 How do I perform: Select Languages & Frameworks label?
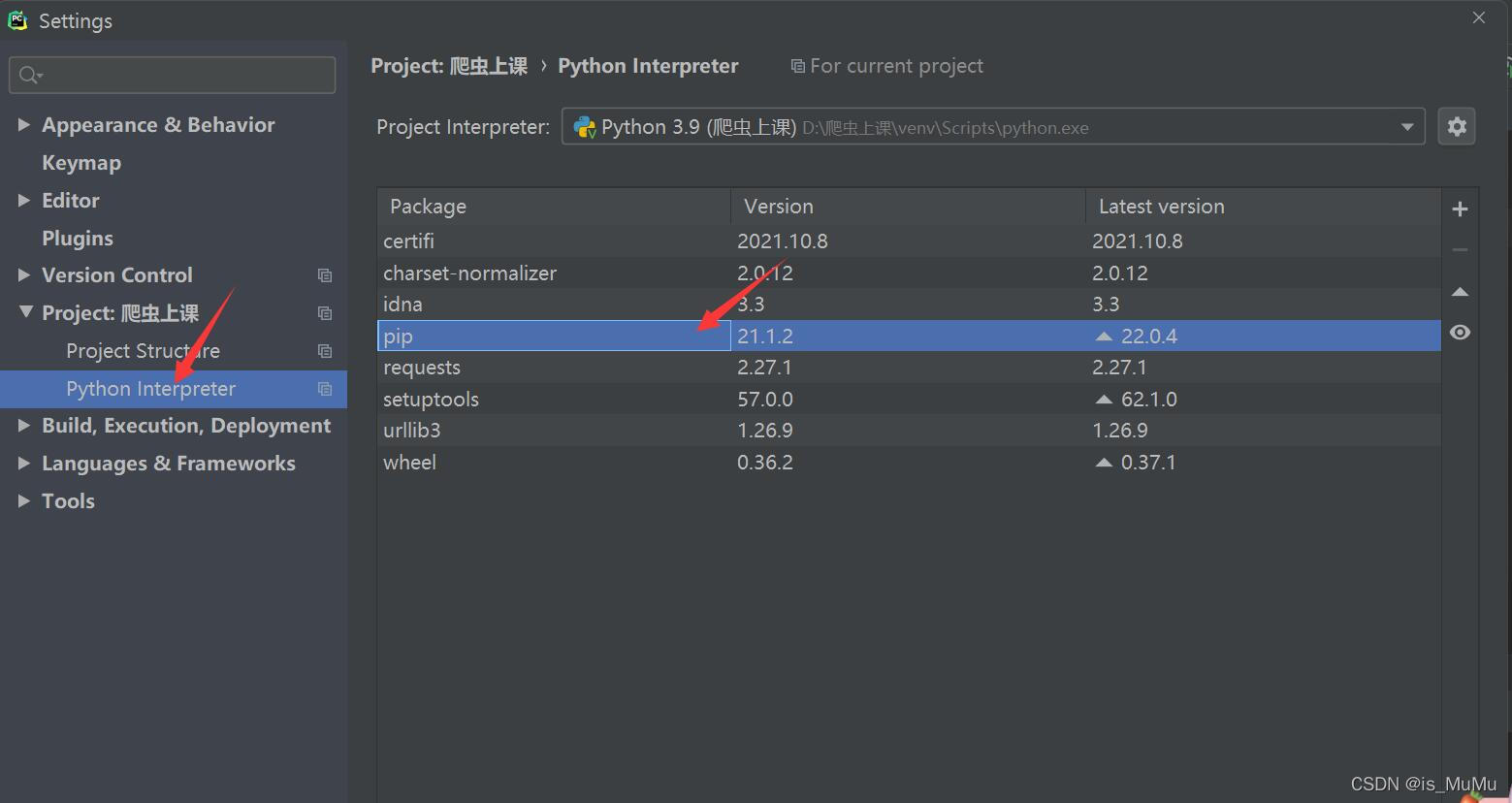tap(169, 464)
